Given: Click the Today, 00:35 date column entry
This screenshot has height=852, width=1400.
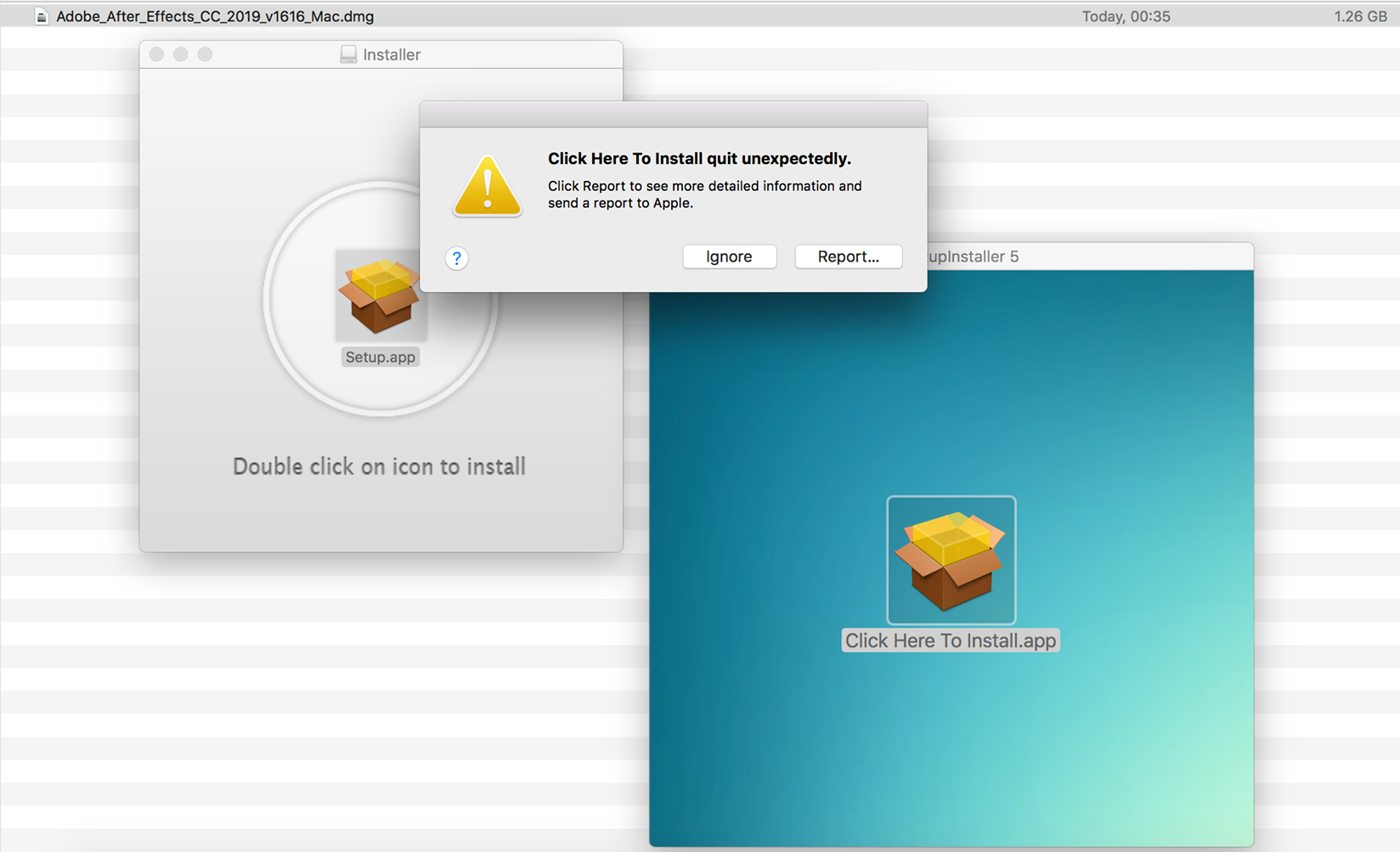Looking at the screenshot, I should [1126, 15].
